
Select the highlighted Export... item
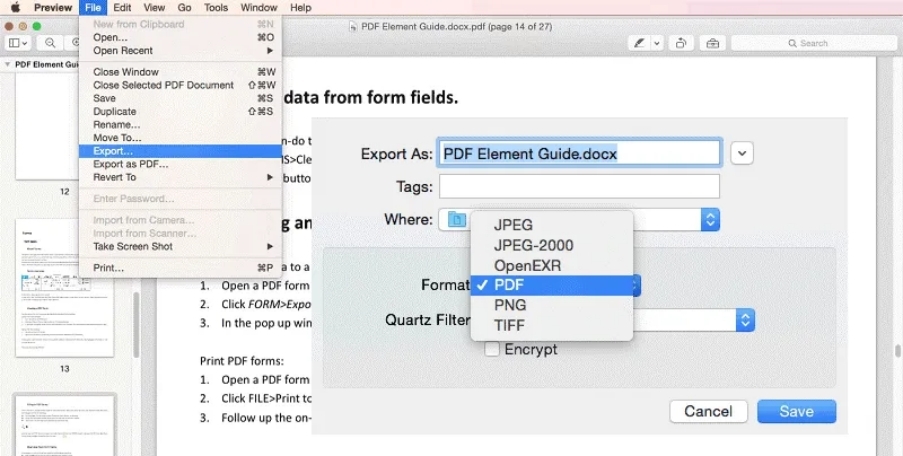click(180, 151)
